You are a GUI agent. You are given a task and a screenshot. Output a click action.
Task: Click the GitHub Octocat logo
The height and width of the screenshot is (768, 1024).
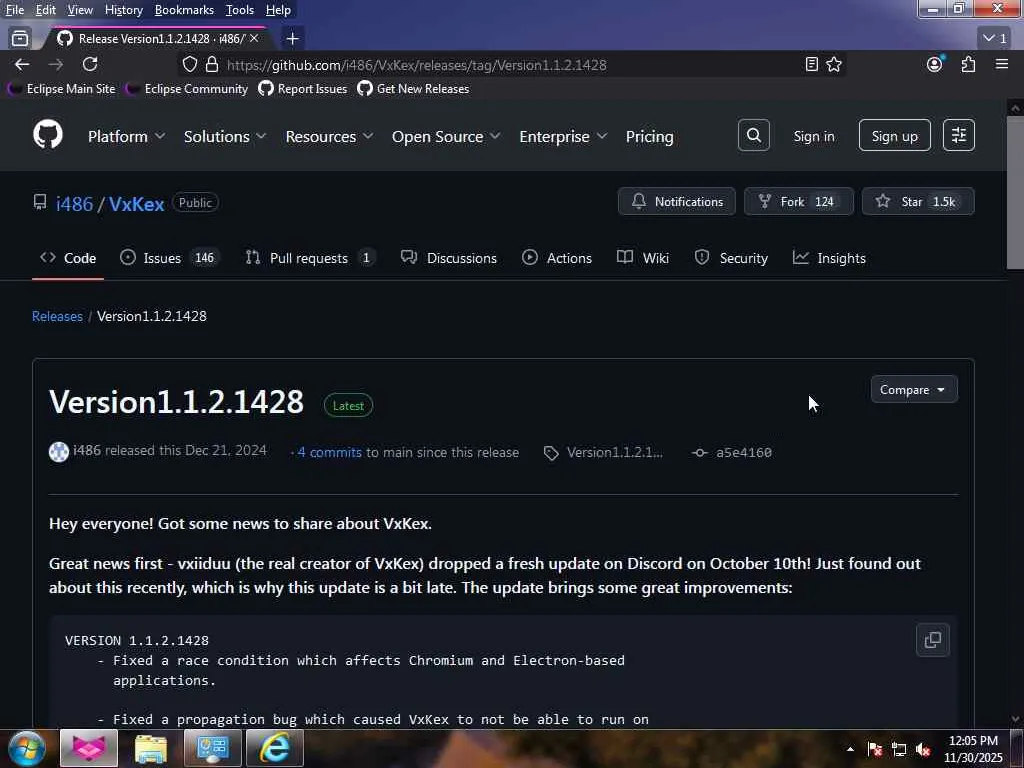48,135
